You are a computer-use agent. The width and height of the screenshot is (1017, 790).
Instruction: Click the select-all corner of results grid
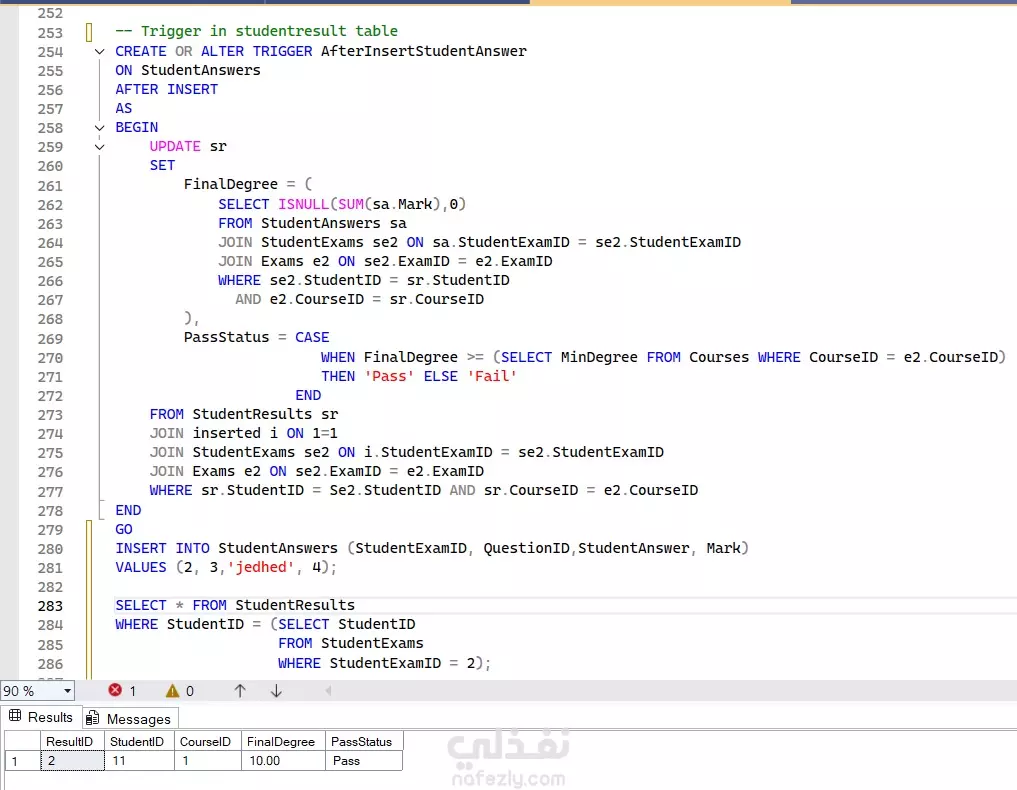(x=23, y=741)
